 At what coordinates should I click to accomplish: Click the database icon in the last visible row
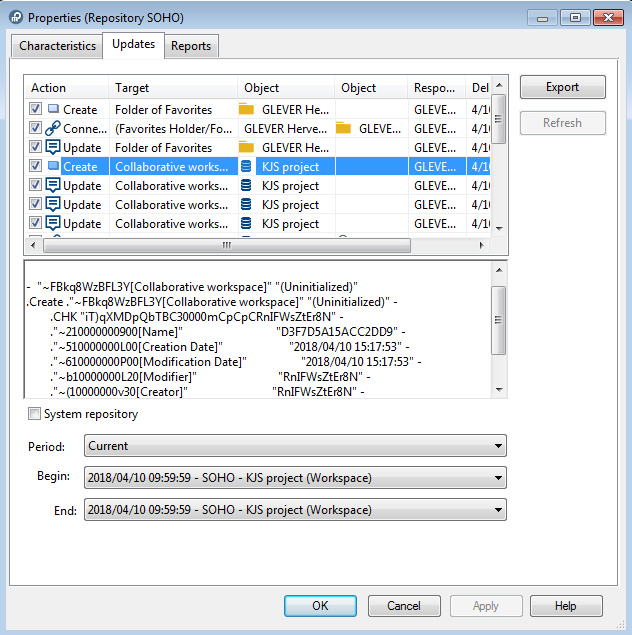(x=247, y=224)
